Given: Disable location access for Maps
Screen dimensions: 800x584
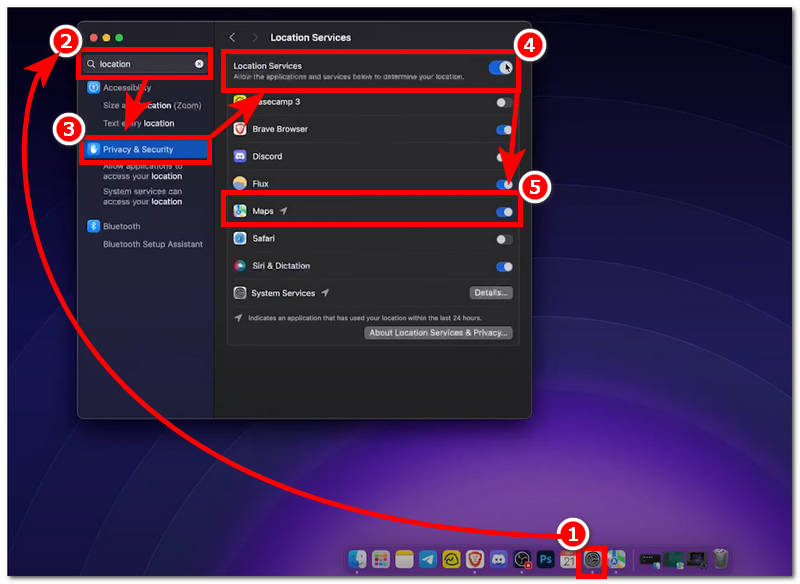Looking at the screenshot, I should coord(504,212).
